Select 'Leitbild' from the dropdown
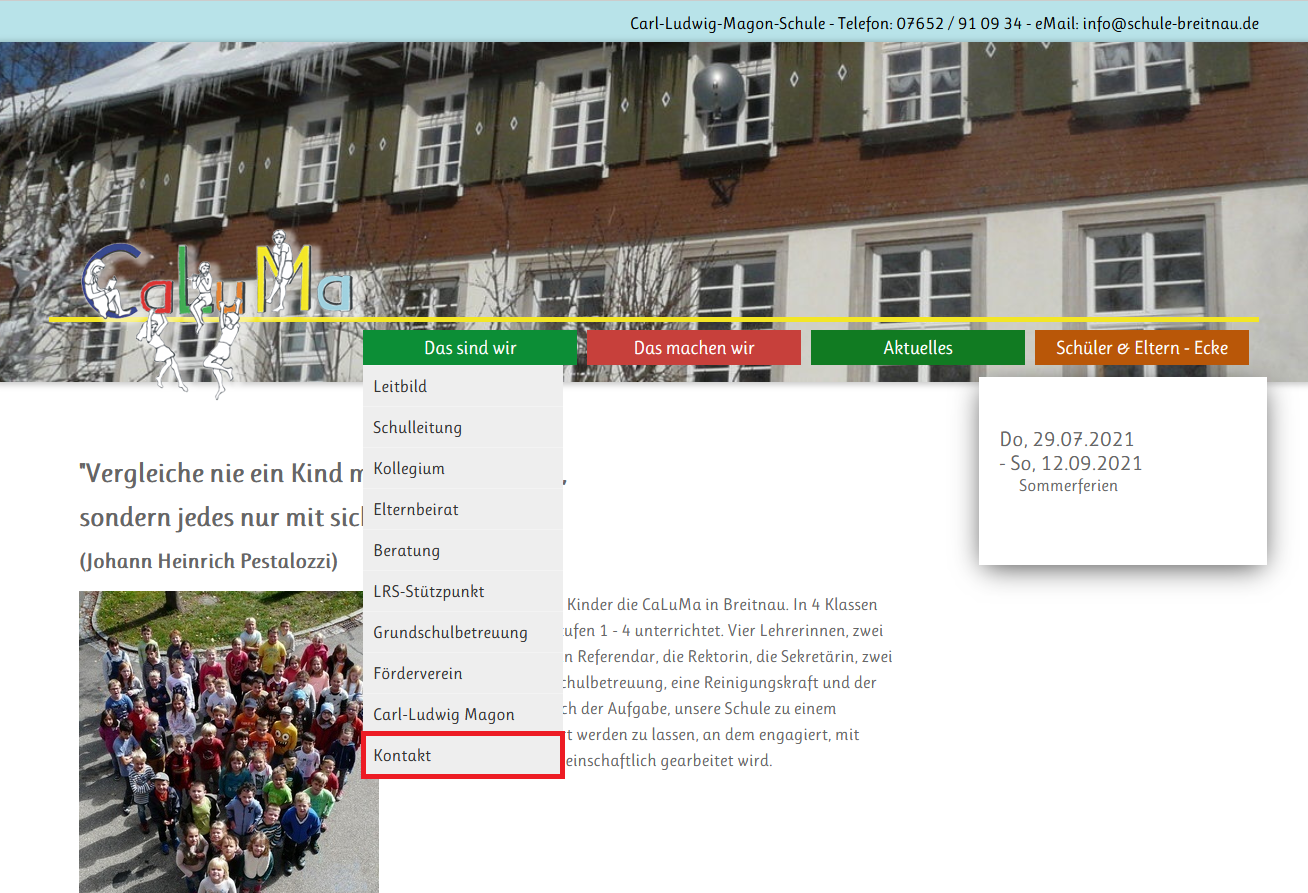The height and width of the screenshot is (893, 1308). pos(400,386)
